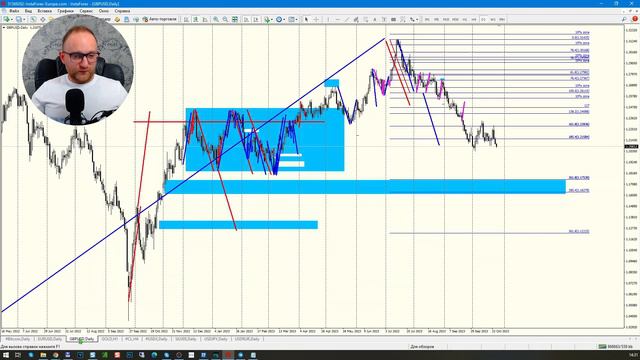This screenshot has width=640, height=360.
Task: Open Task View on the taskbar
Action: point(18,355)
